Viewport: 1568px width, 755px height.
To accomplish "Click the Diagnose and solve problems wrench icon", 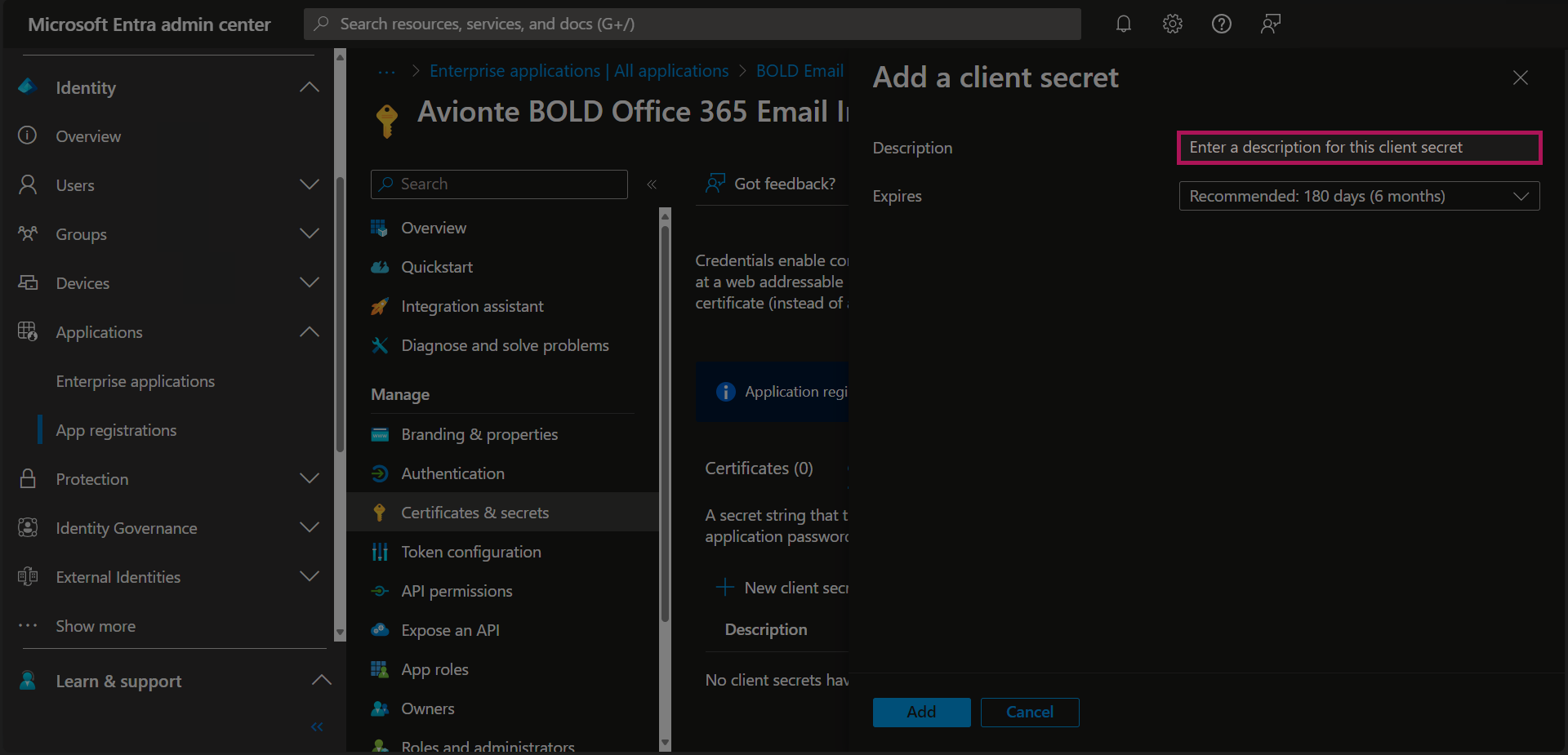I will 380,345.
